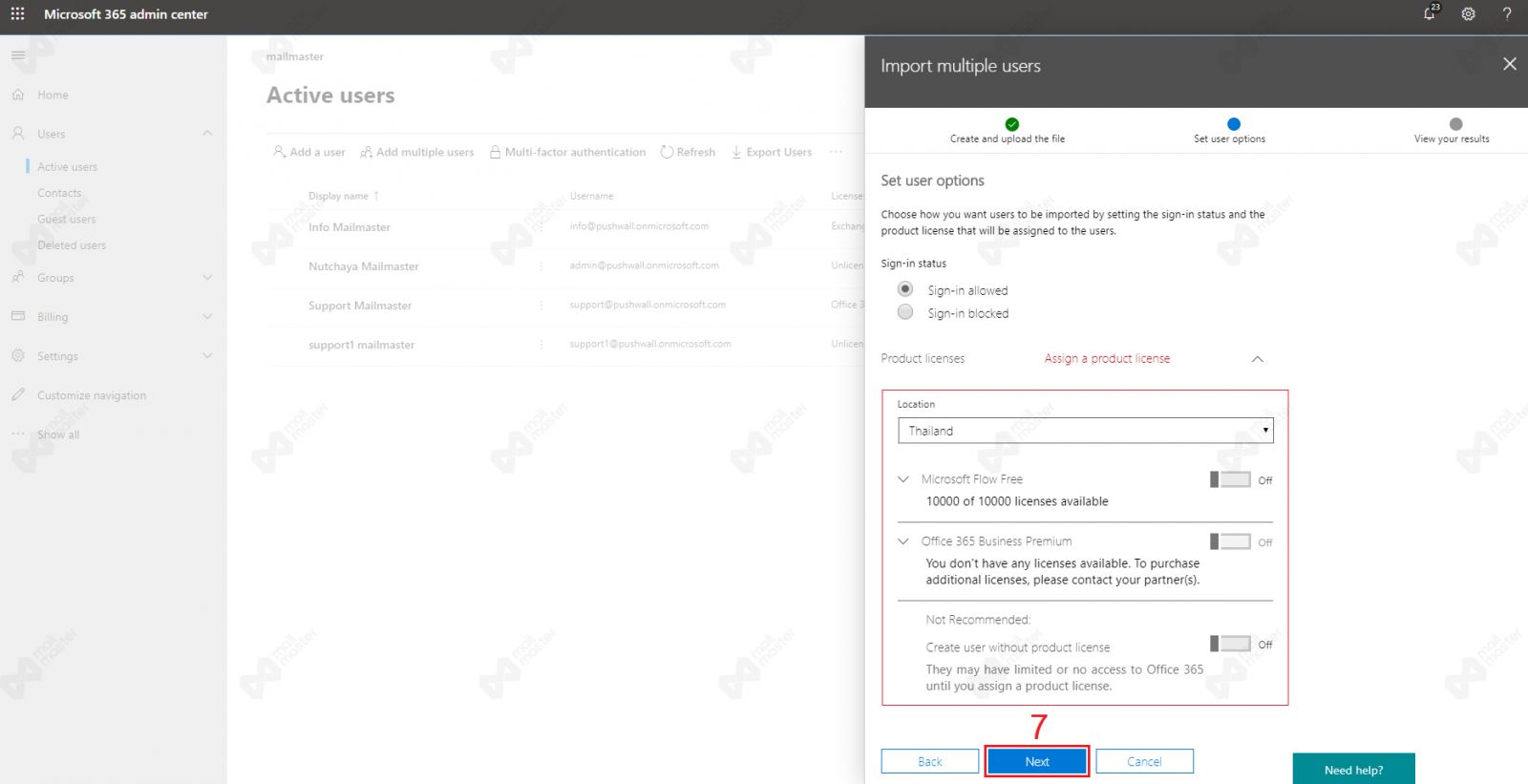Viewport: 1528px width, 784px height.
Task: Open the Nutchaya Mailmaster user entry
Action: coord(364,266)
